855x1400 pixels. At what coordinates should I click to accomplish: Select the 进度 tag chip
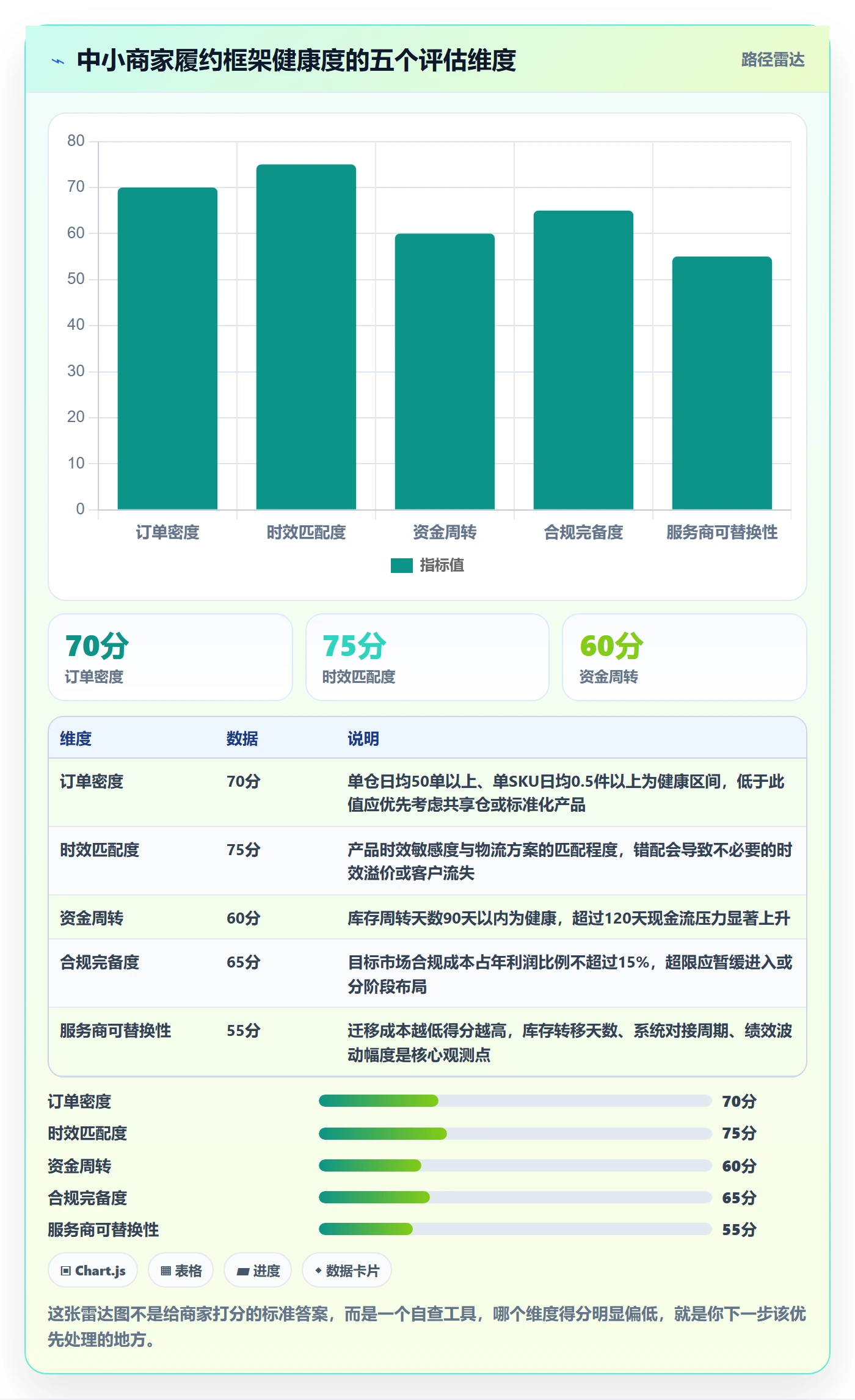pos(258,1271)
